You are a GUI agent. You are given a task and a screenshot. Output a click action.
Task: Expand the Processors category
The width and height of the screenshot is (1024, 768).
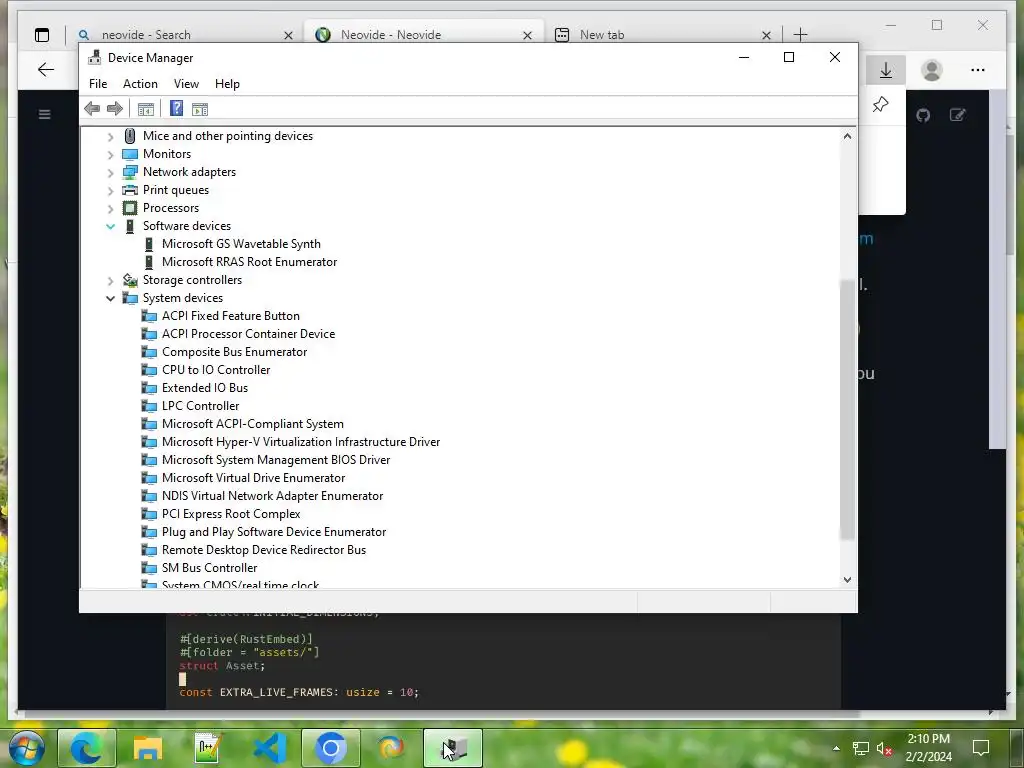pyautogui.click(x=110, y=208)
